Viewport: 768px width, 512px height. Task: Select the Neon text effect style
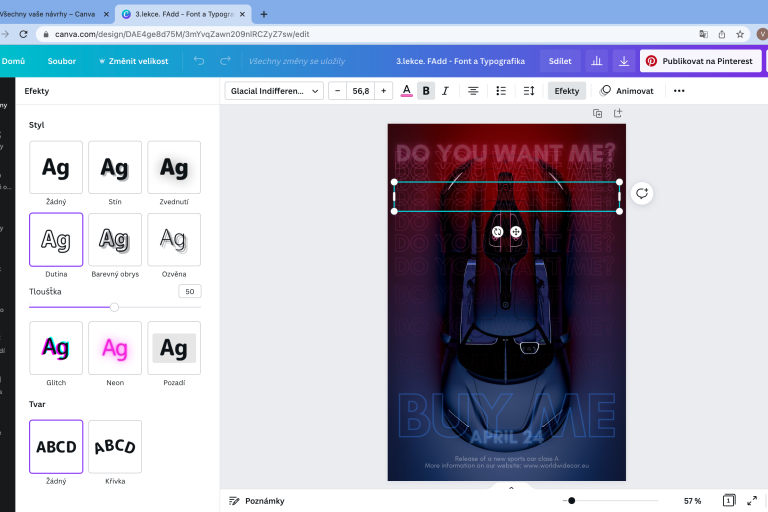[114, 348]
